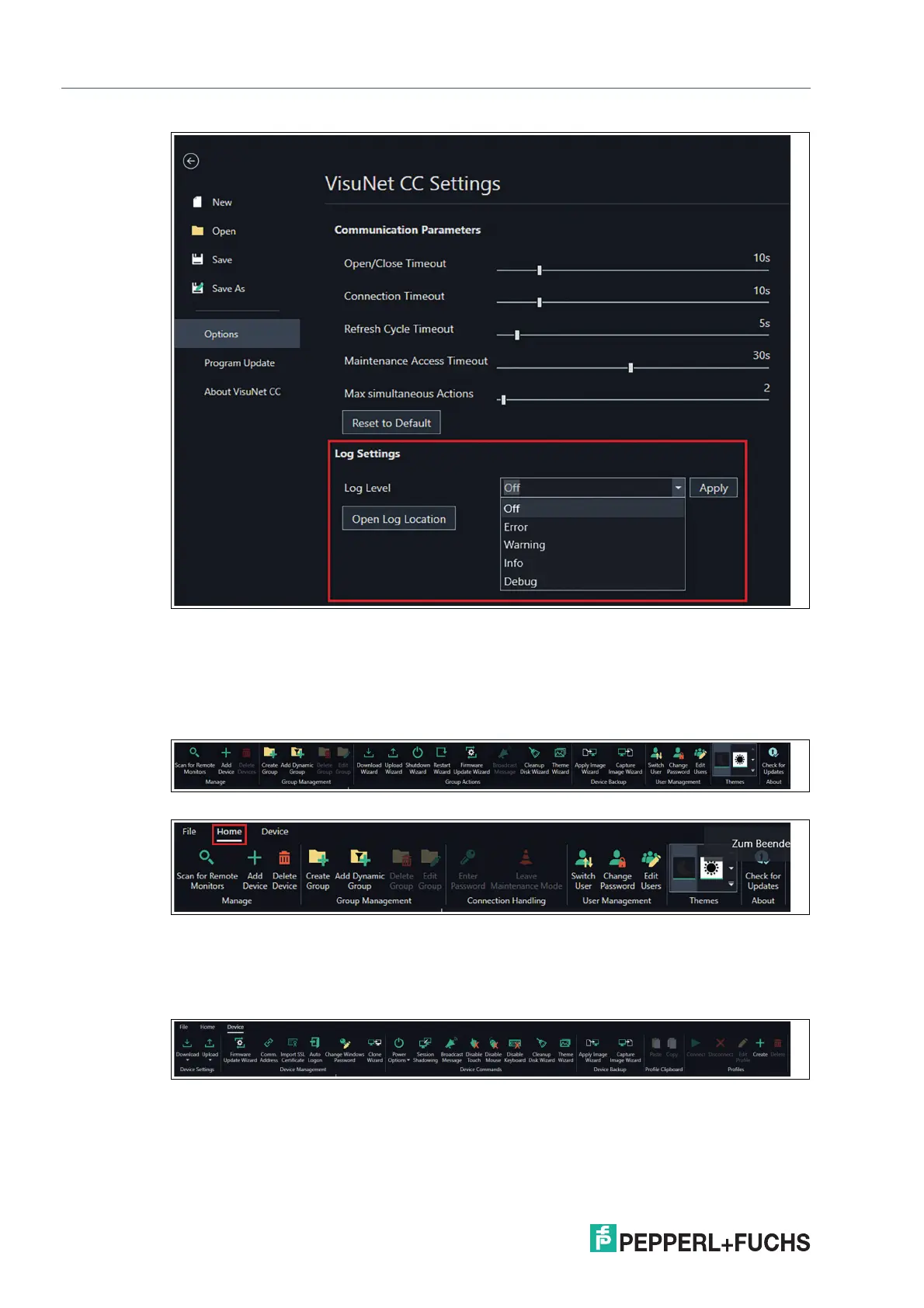Screen dimensions: 924x1308
Task: Click Add Dynamic Group in the tabbed Home ribbon
Action: (360, 870)
